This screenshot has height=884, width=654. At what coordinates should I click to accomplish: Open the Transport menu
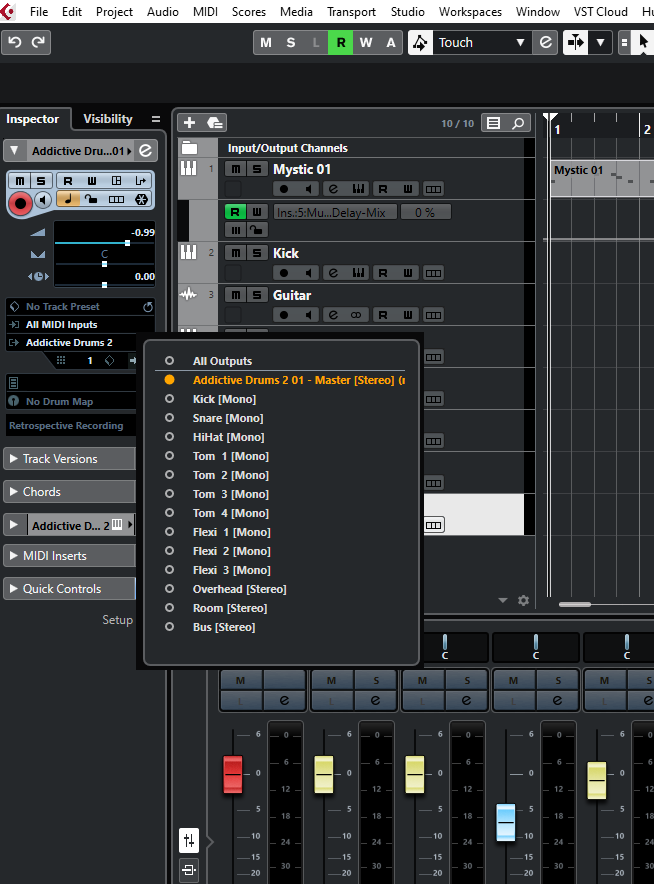click(x=351, y=12)
